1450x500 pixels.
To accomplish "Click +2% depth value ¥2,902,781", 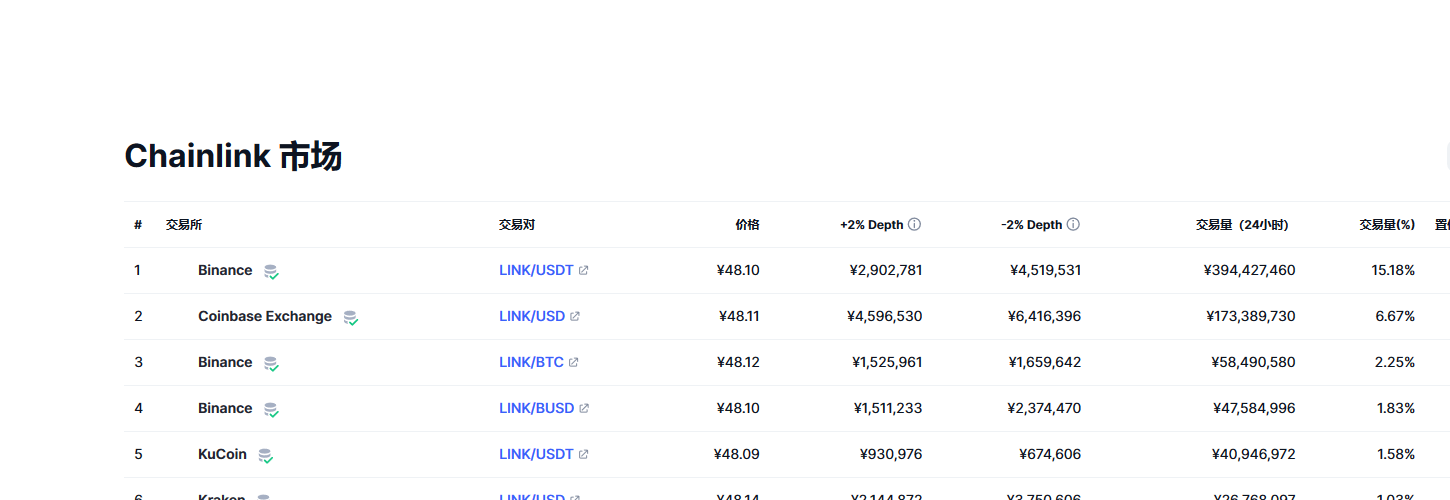I will click(886, 270).
